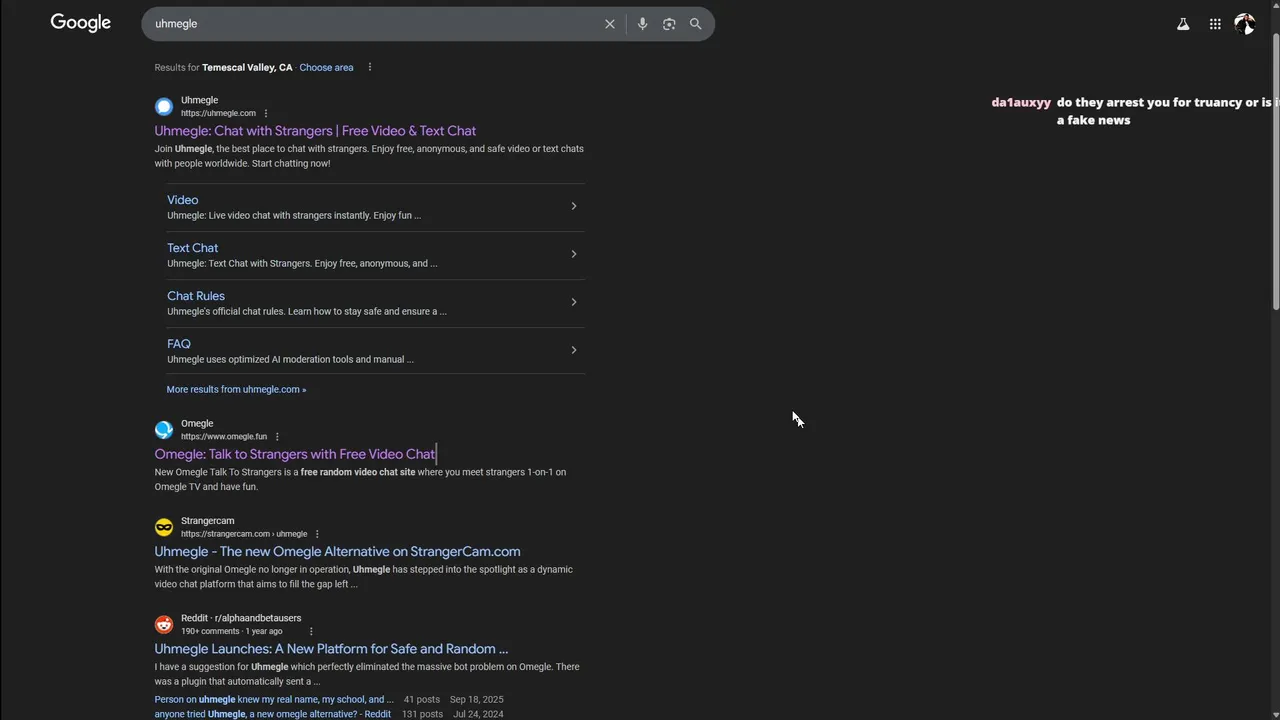Click the Omegle site favicon

164,430
